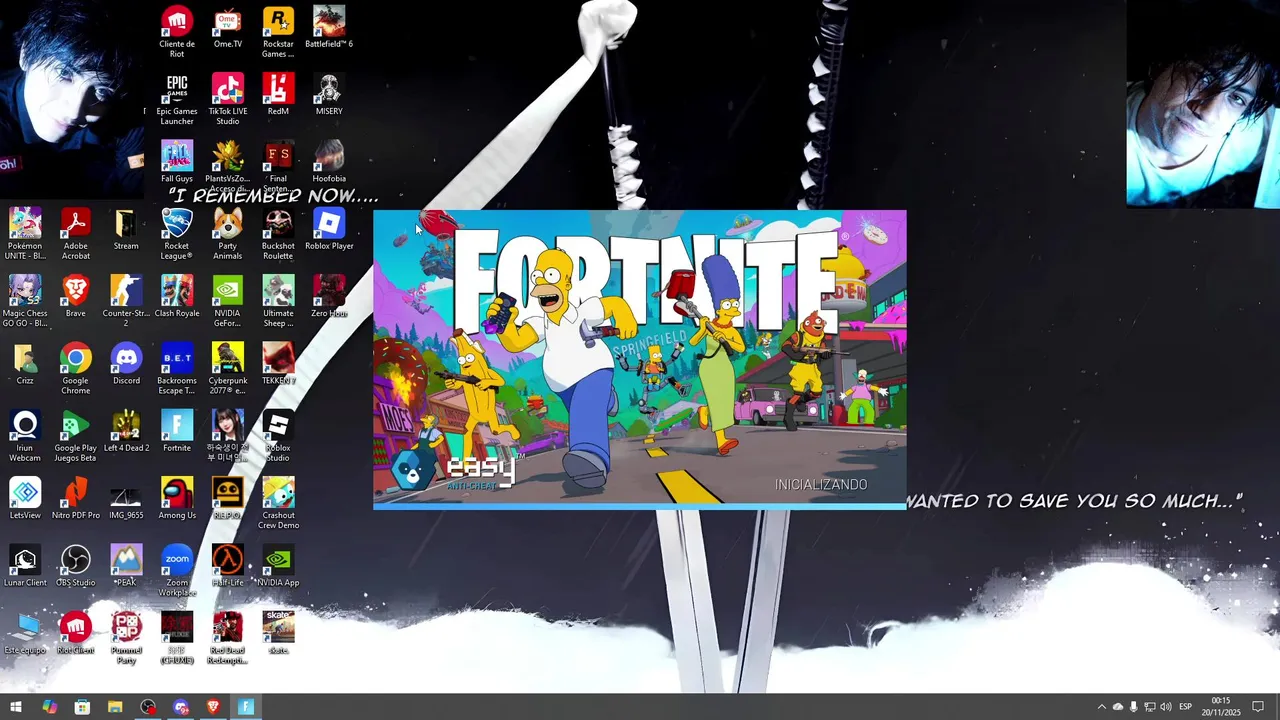Open the NVIDIA App shortcut

pos(278,565)
